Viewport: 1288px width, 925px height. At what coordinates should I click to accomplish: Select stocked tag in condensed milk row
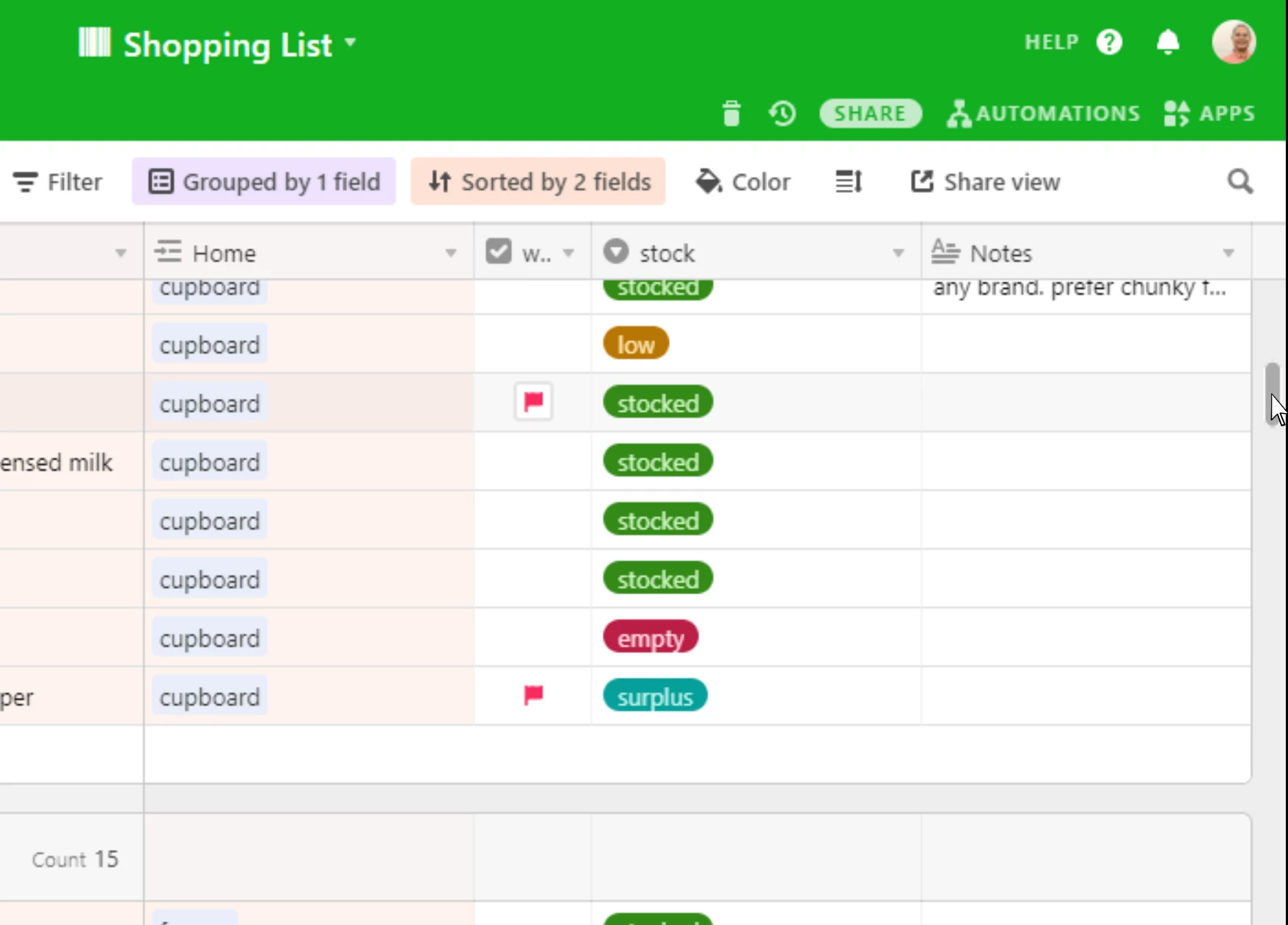[658, 461]
